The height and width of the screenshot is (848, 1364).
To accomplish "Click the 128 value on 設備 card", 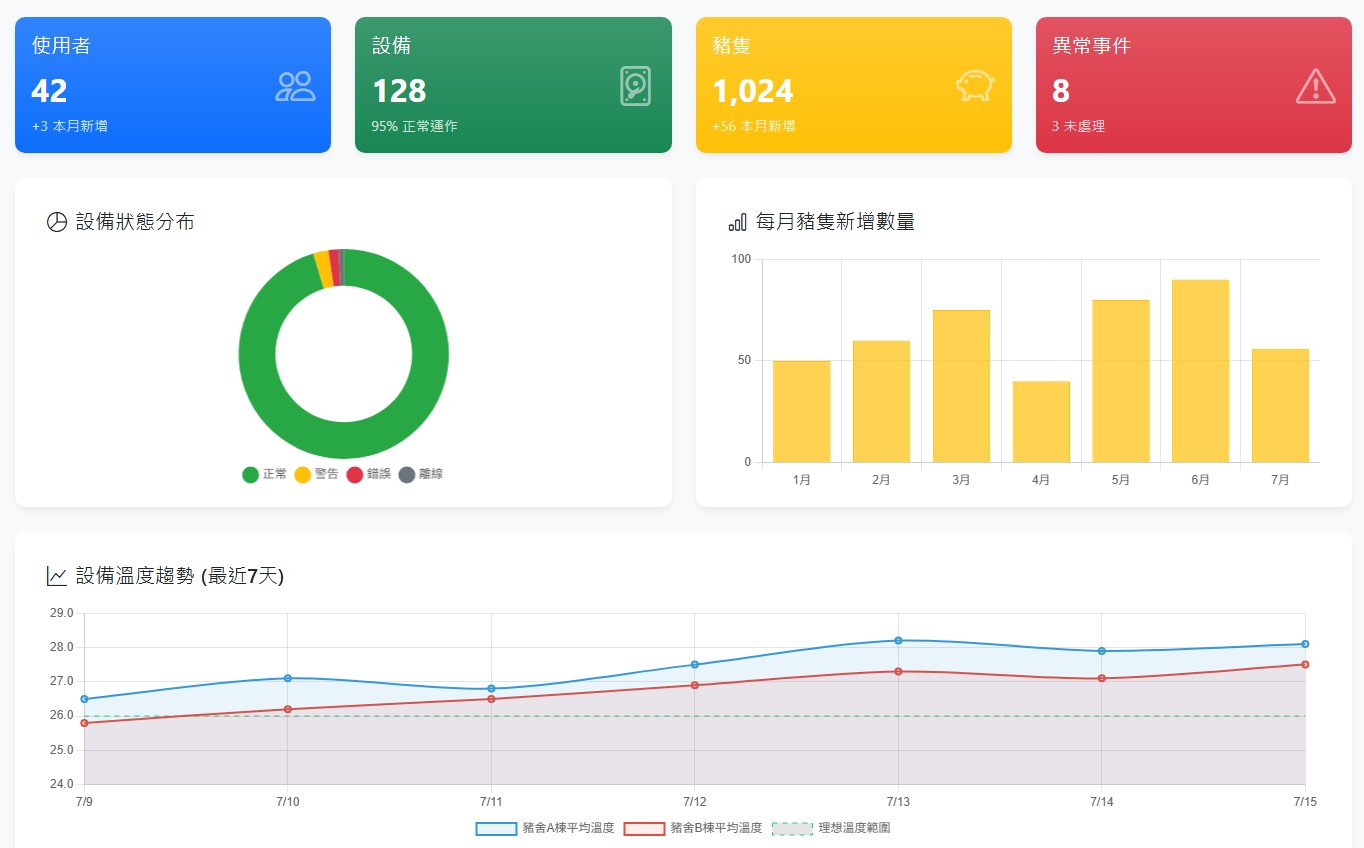I will 399,91.
